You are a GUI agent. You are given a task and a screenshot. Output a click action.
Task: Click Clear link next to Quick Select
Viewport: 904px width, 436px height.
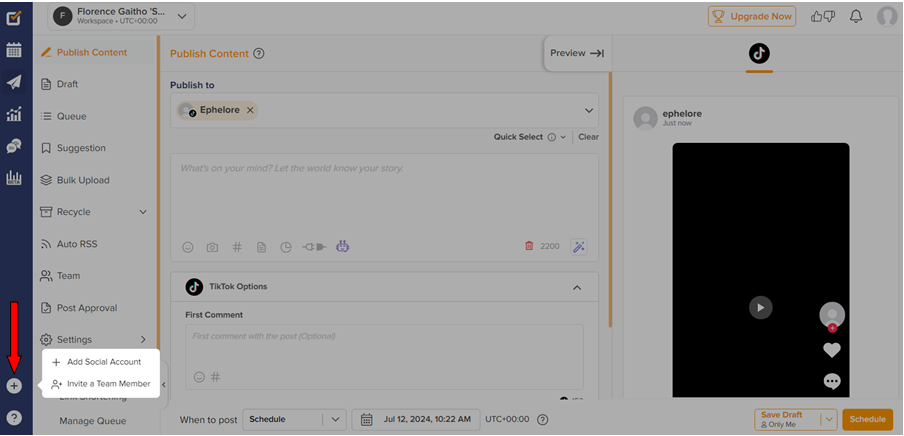pyautogui.click(x=589, y=137)
